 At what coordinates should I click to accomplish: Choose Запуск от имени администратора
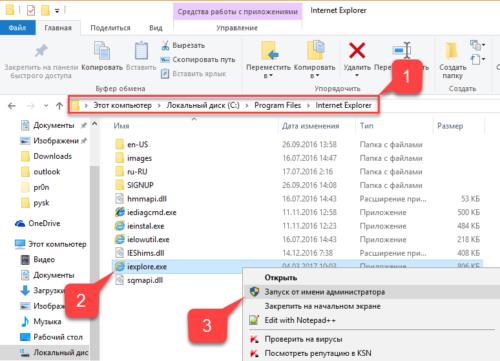[325, 292]
